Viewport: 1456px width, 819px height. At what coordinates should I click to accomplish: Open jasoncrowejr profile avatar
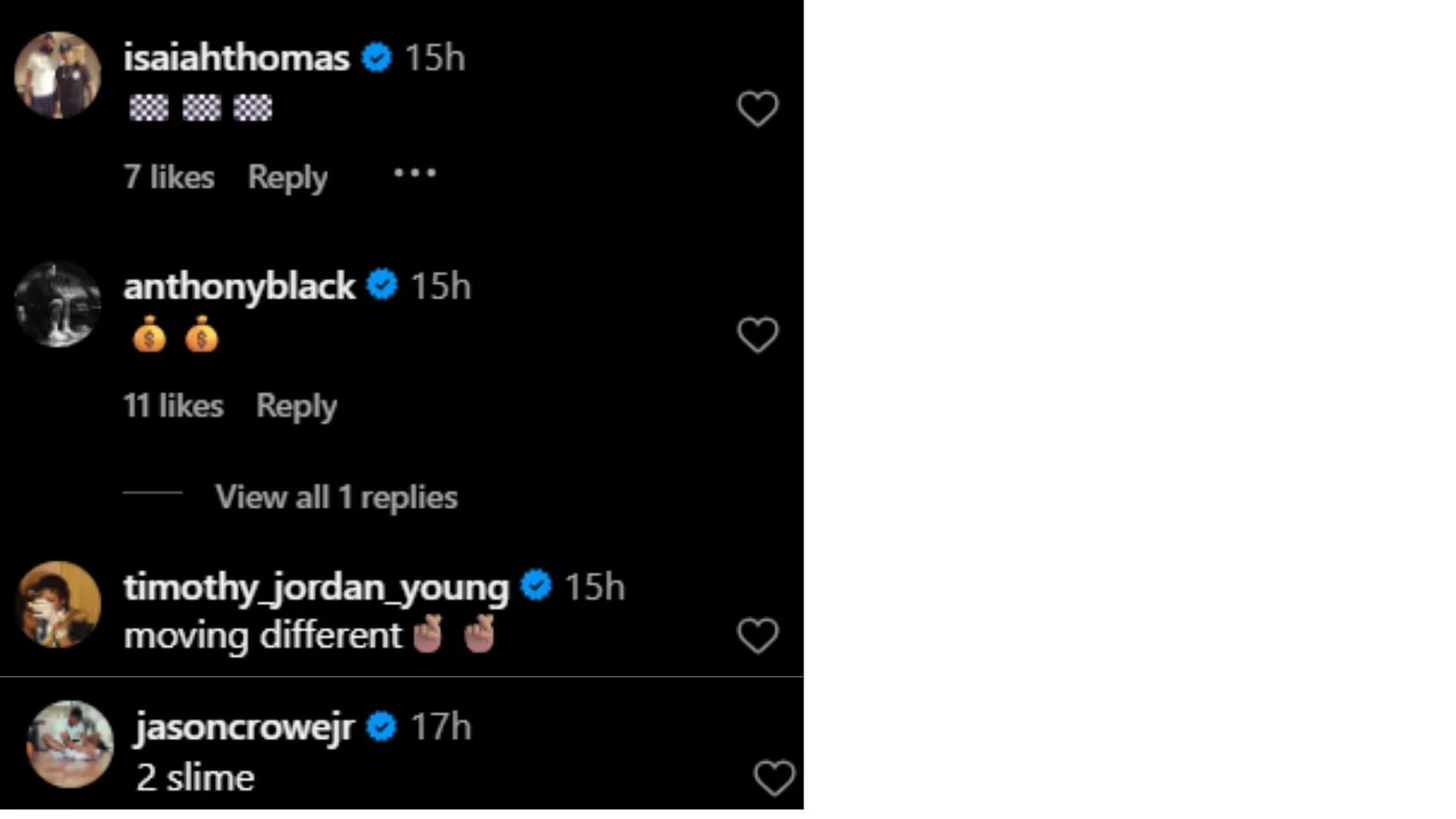[69, 743]
